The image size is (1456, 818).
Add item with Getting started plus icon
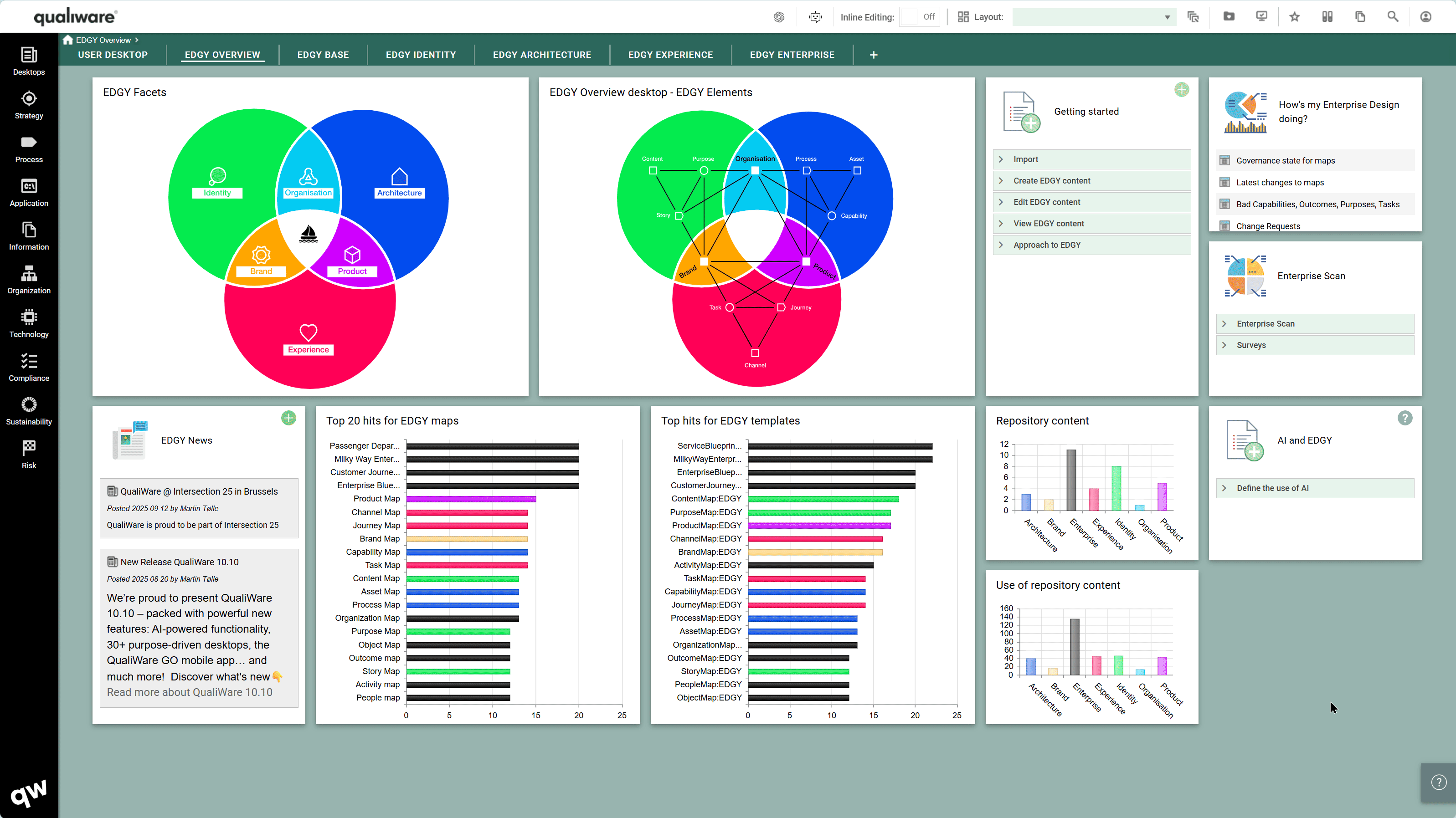[1181, 89]
